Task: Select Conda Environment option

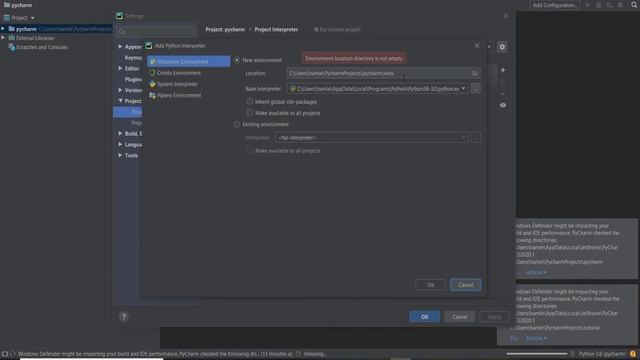Action: pyautogui.click(x=179, y=73)
